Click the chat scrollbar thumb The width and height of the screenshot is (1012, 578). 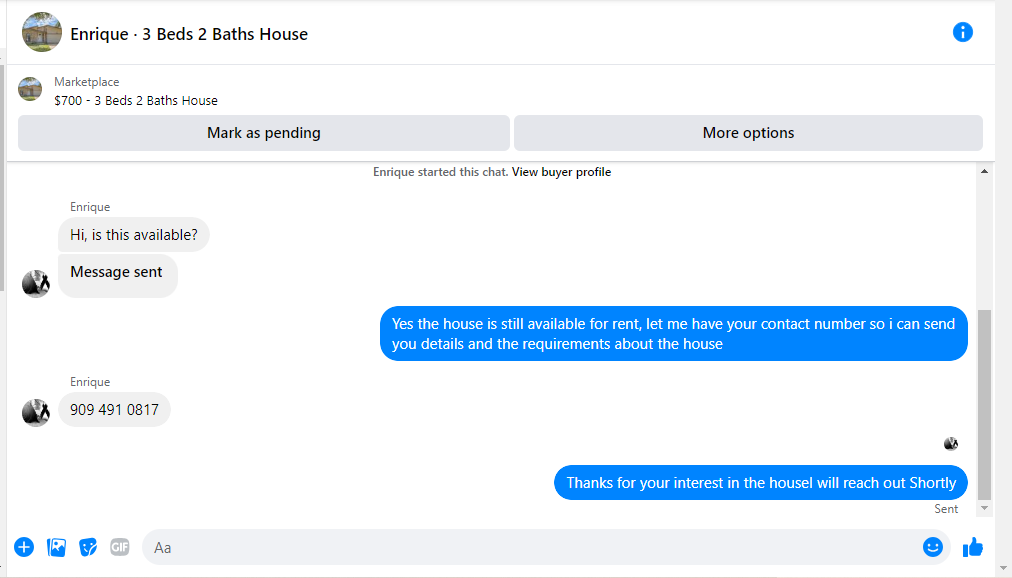(984, 404)
